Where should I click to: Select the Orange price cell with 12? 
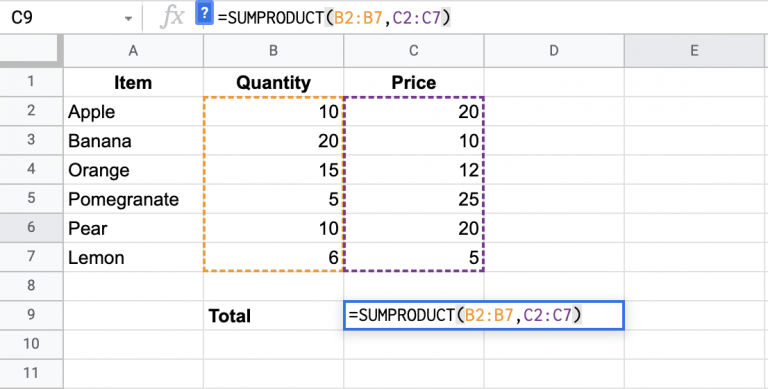414,170
